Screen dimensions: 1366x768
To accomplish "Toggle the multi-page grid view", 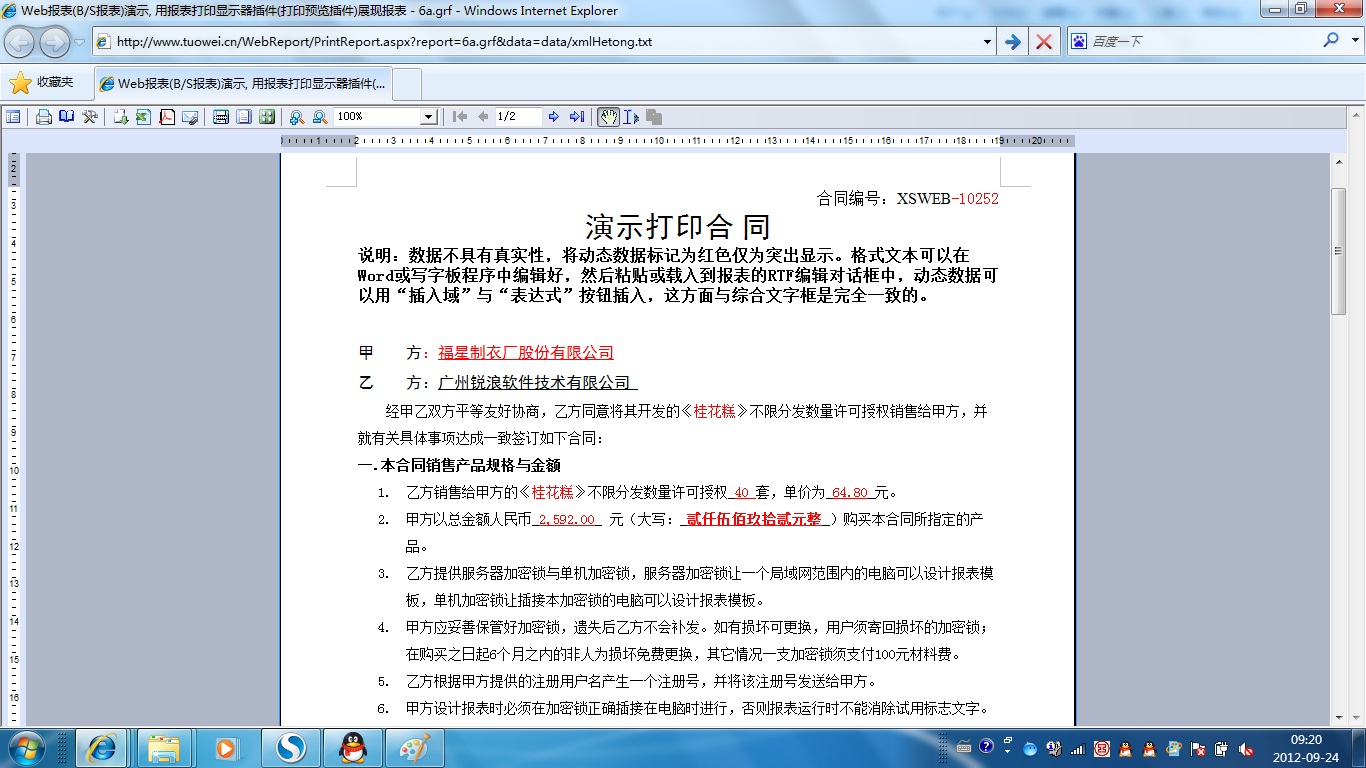I will tap(267, 117).
